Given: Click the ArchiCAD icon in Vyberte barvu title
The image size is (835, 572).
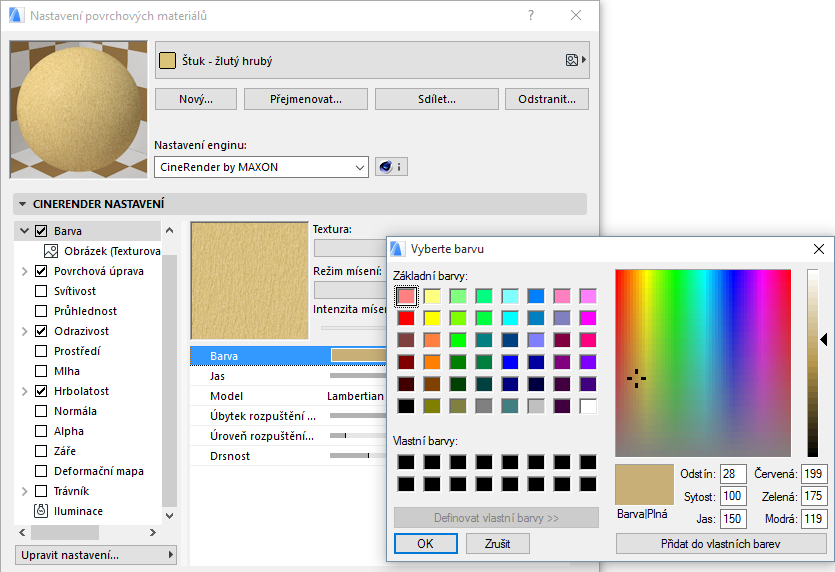Looking at the screenshot, I should [397, 249].
